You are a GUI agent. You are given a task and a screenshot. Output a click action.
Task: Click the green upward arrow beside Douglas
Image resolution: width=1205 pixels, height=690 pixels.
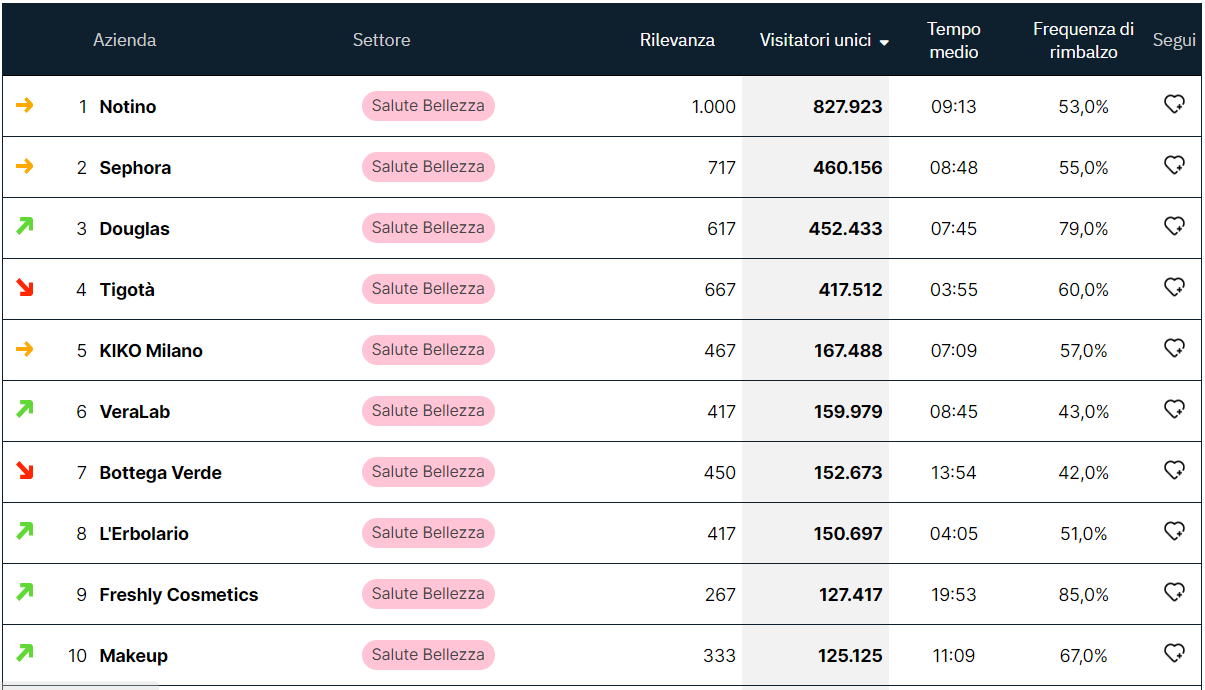(x=25, y=226)
